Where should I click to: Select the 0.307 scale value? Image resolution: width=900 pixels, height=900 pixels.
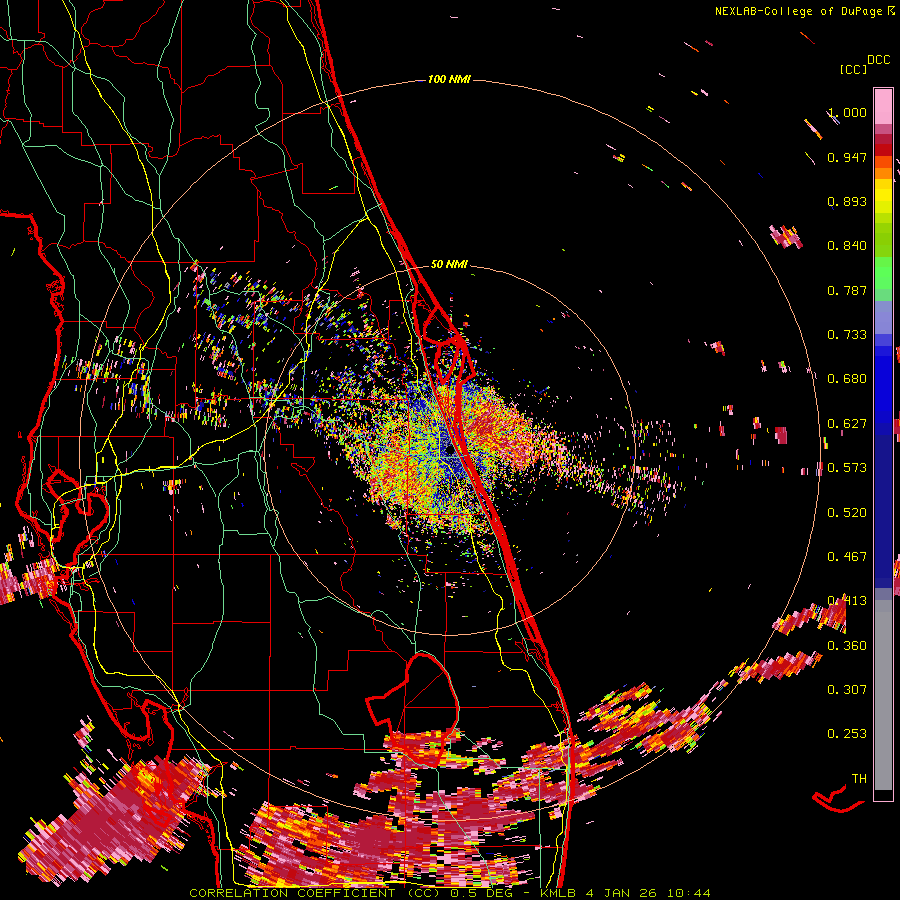pyautogui.click(x=847, y=690)
